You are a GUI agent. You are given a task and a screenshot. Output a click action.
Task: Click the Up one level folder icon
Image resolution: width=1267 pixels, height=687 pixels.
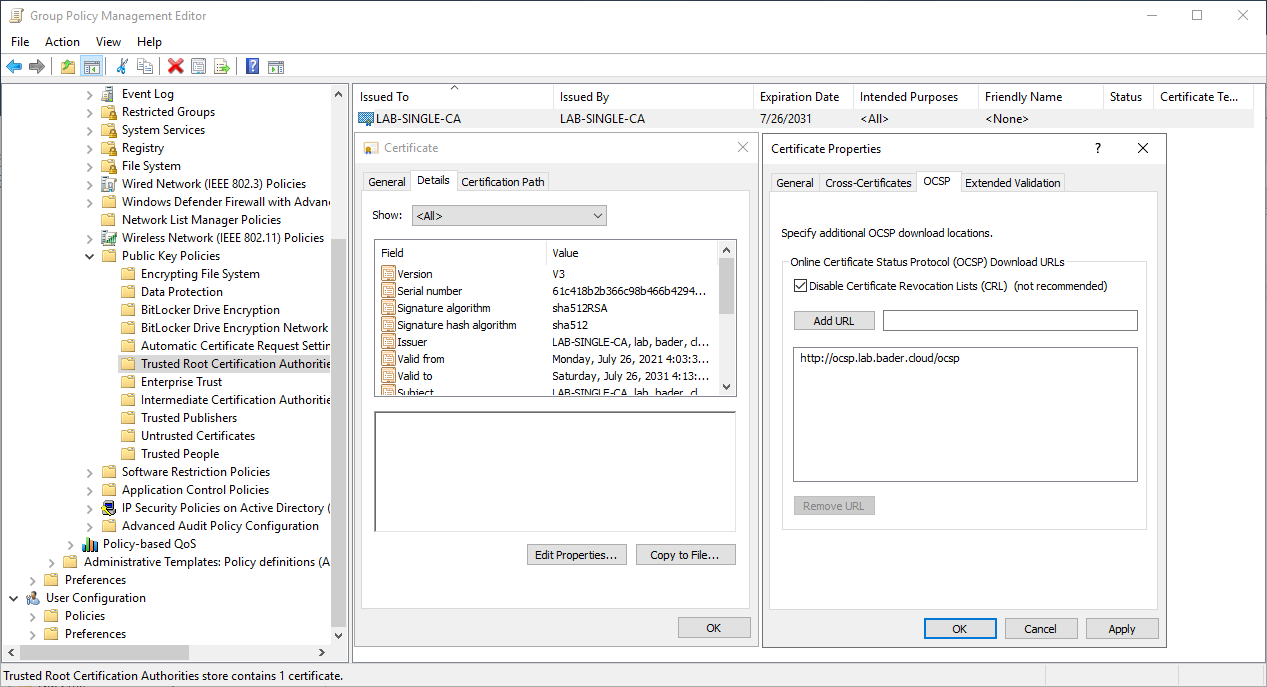pos(66,66)
